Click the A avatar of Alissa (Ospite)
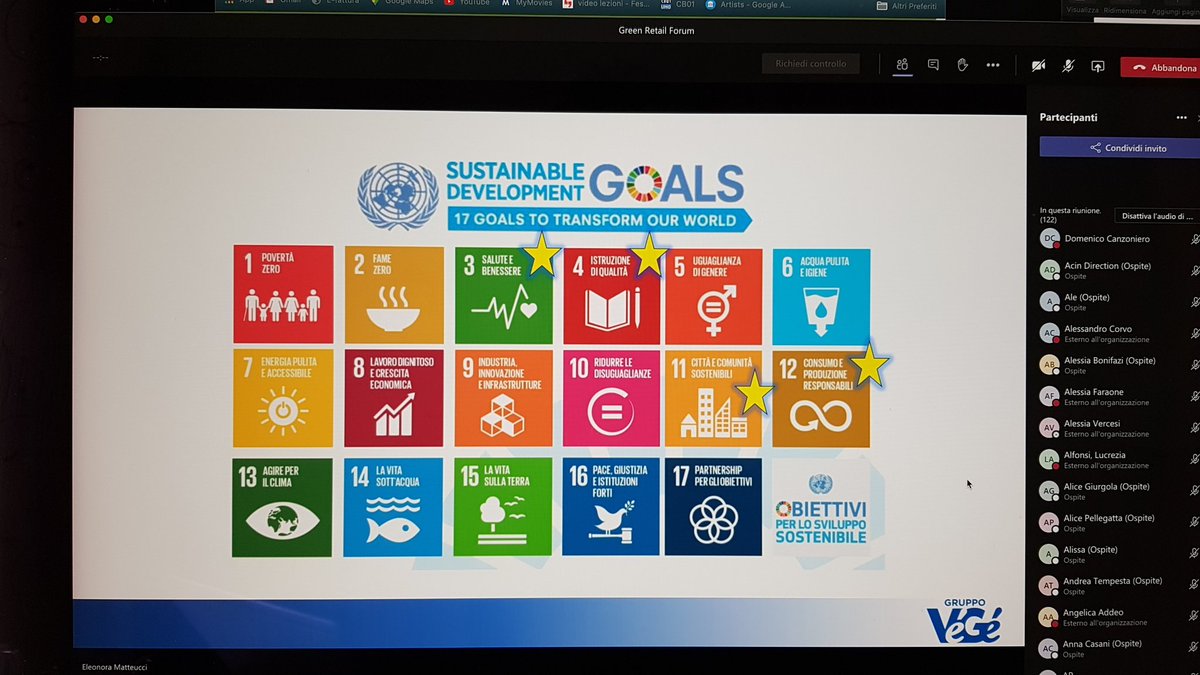Image resolution: width=1200 pixels, height=675 pixels. pos(1049,554)
